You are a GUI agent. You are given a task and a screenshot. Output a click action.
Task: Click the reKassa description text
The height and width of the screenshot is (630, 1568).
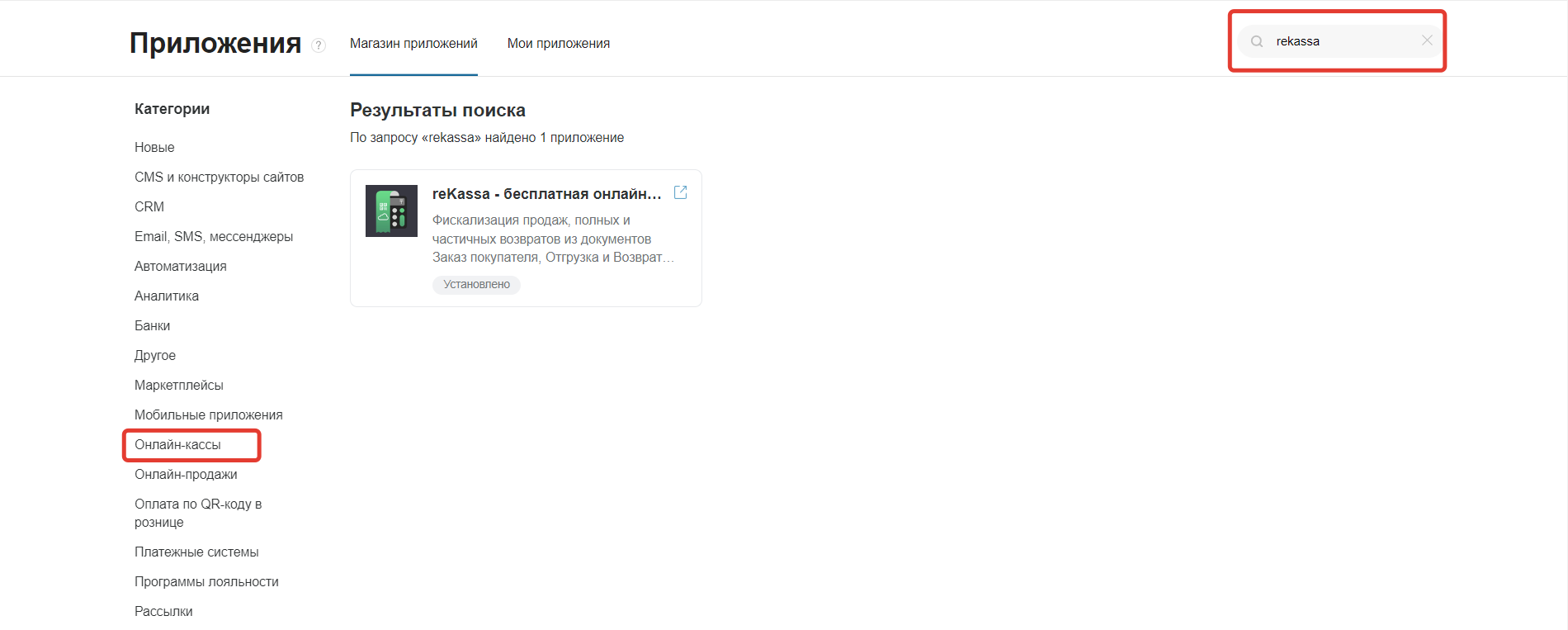point(553,239)
